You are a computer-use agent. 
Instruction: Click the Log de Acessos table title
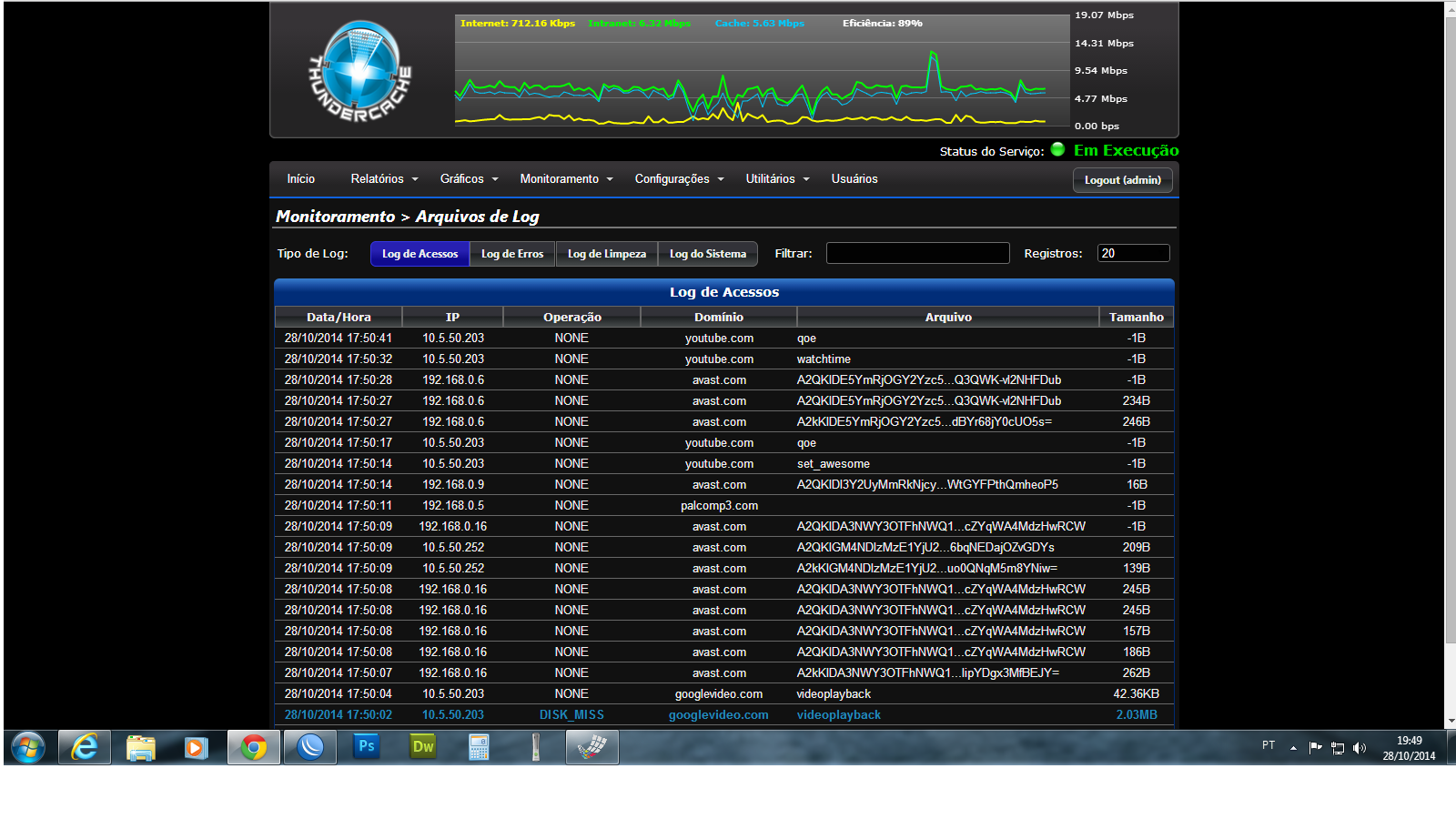pyautogui.click(x=724, y=292)
